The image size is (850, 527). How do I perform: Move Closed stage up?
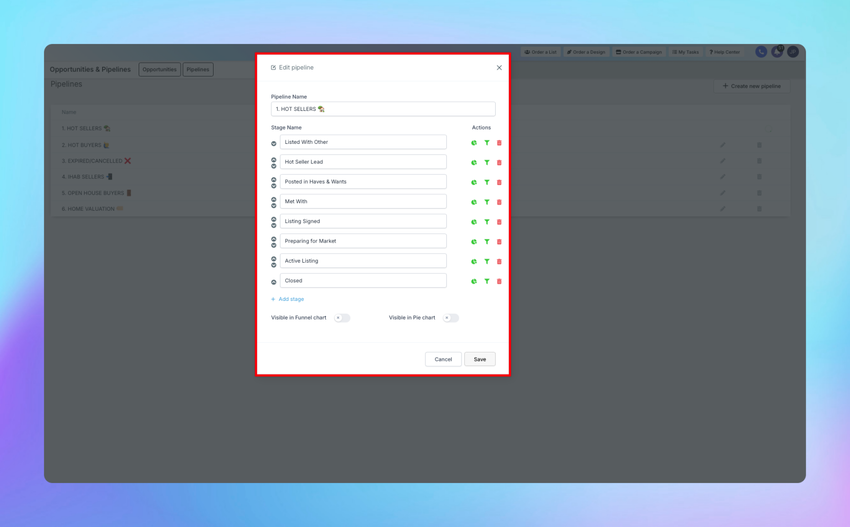click(274, 282)
